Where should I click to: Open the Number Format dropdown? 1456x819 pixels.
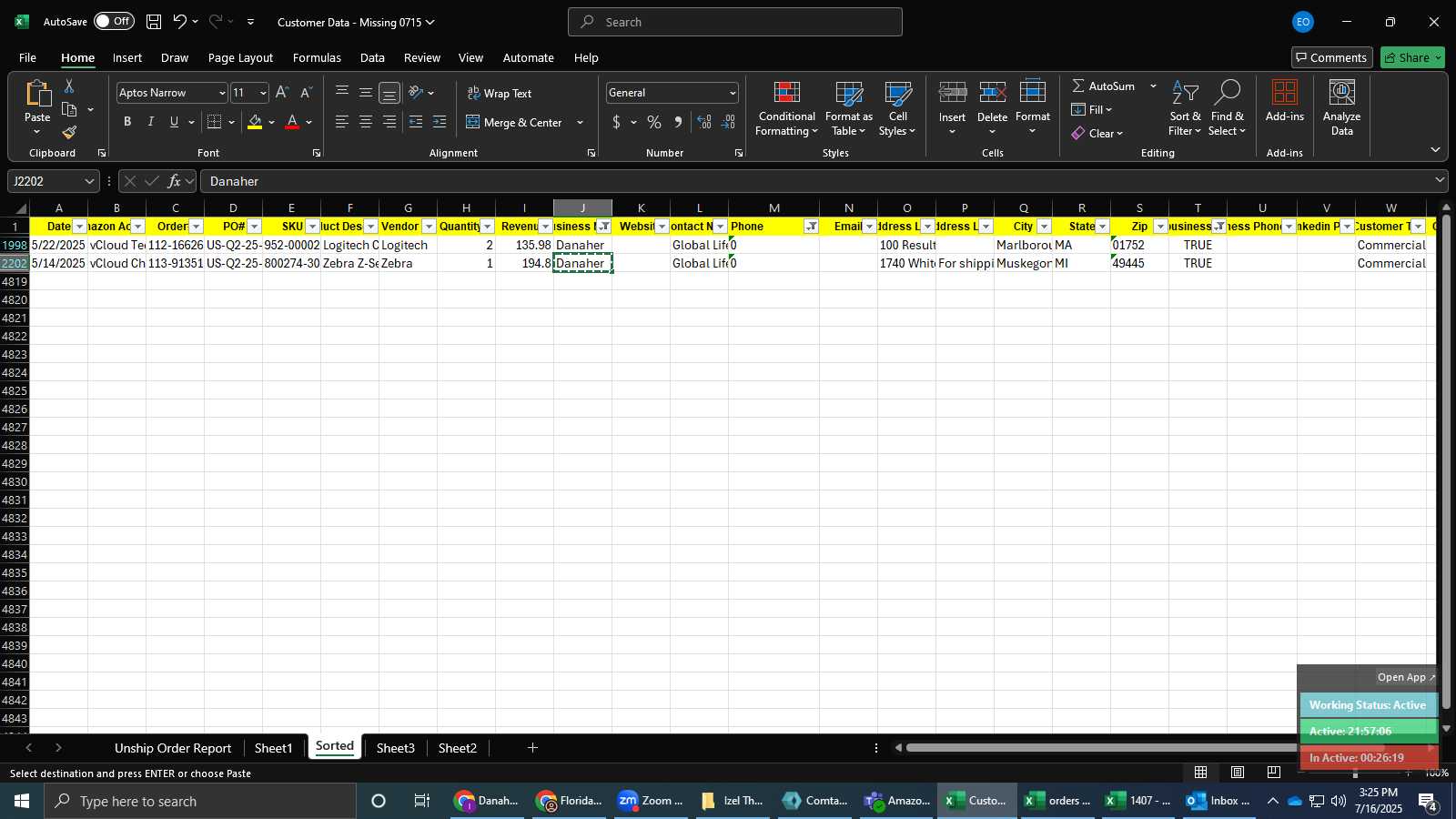tap(732, 93)
